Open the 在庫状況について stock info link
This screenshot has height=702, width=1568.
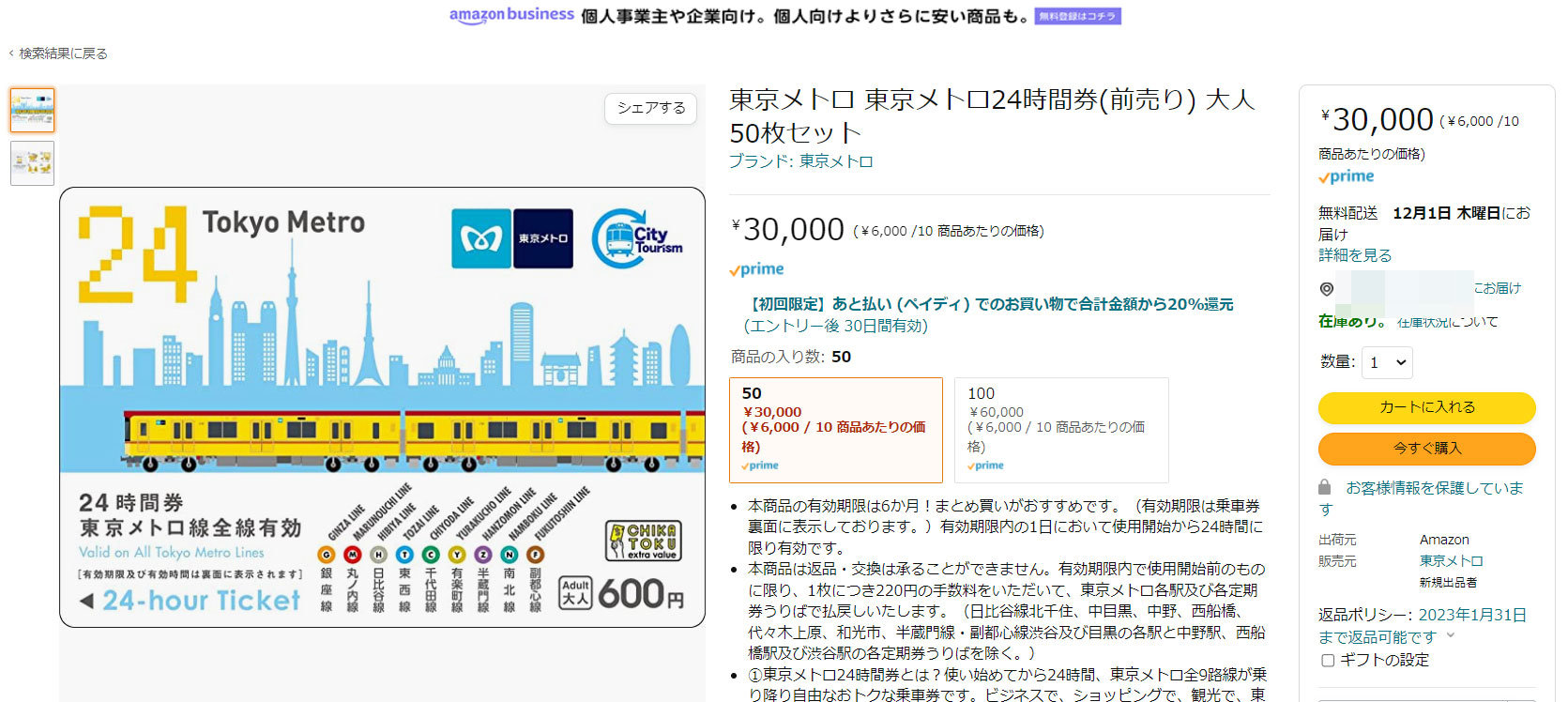(1447, 322)
